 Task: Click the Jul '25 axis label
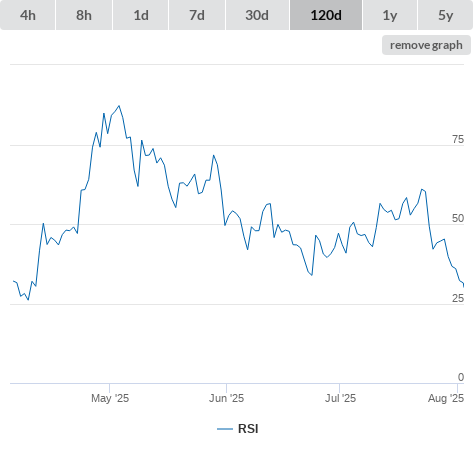click(x=340, y=398)
